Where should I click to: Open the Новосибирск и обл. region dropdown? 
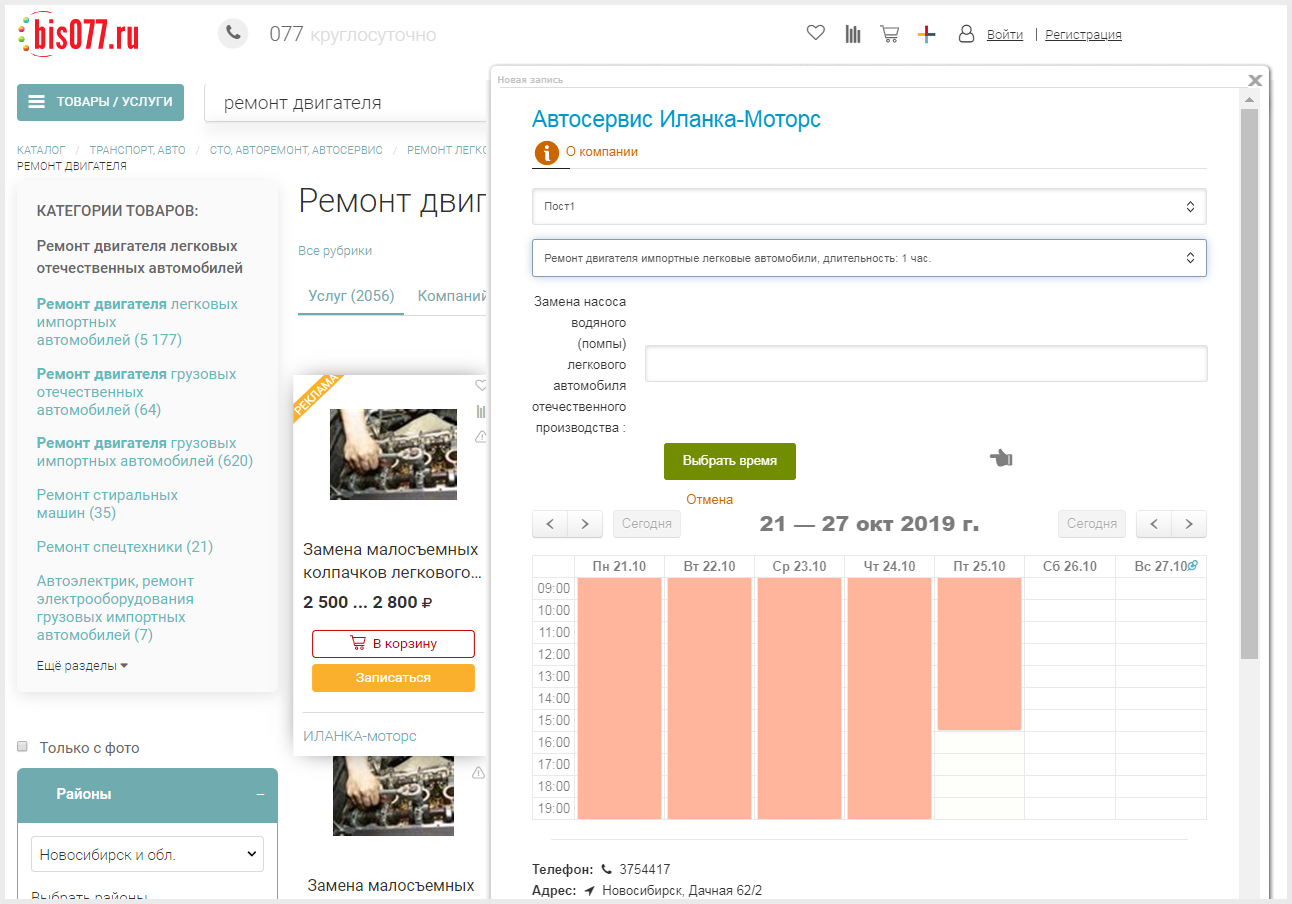point(147,855)
